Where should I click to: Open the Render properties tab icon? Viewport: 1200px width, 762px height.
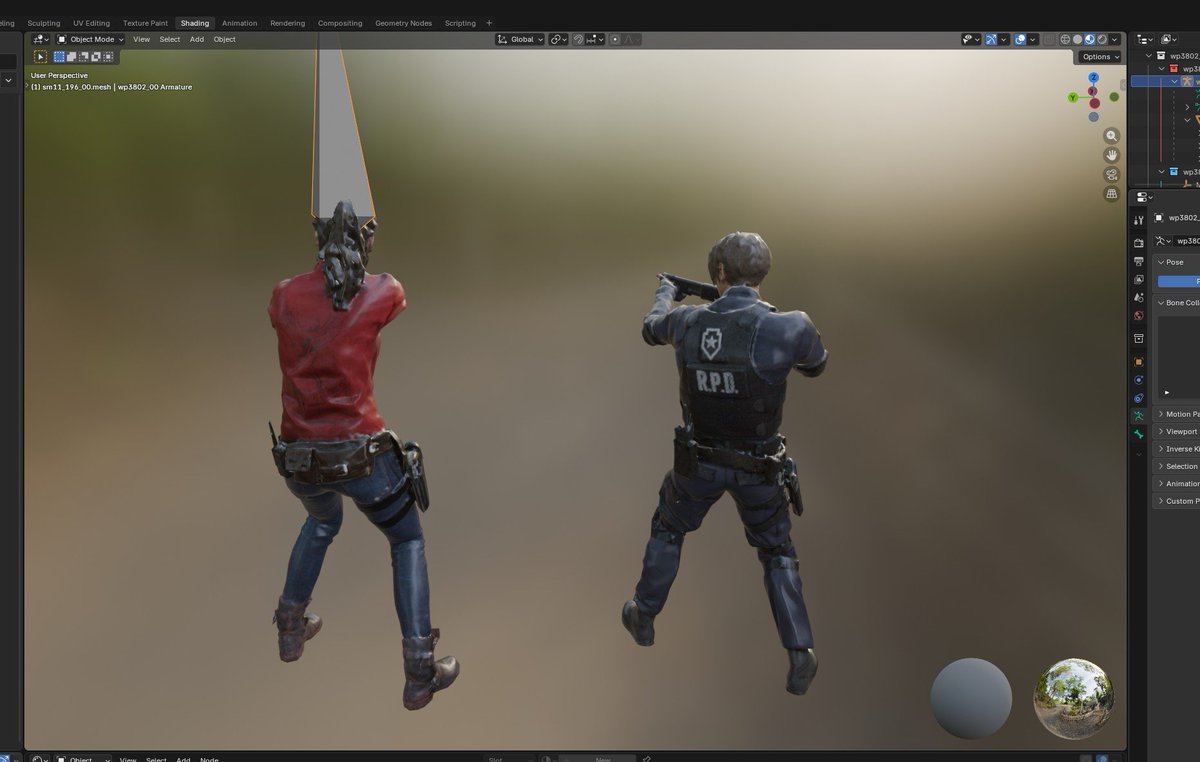[1138, 243]
